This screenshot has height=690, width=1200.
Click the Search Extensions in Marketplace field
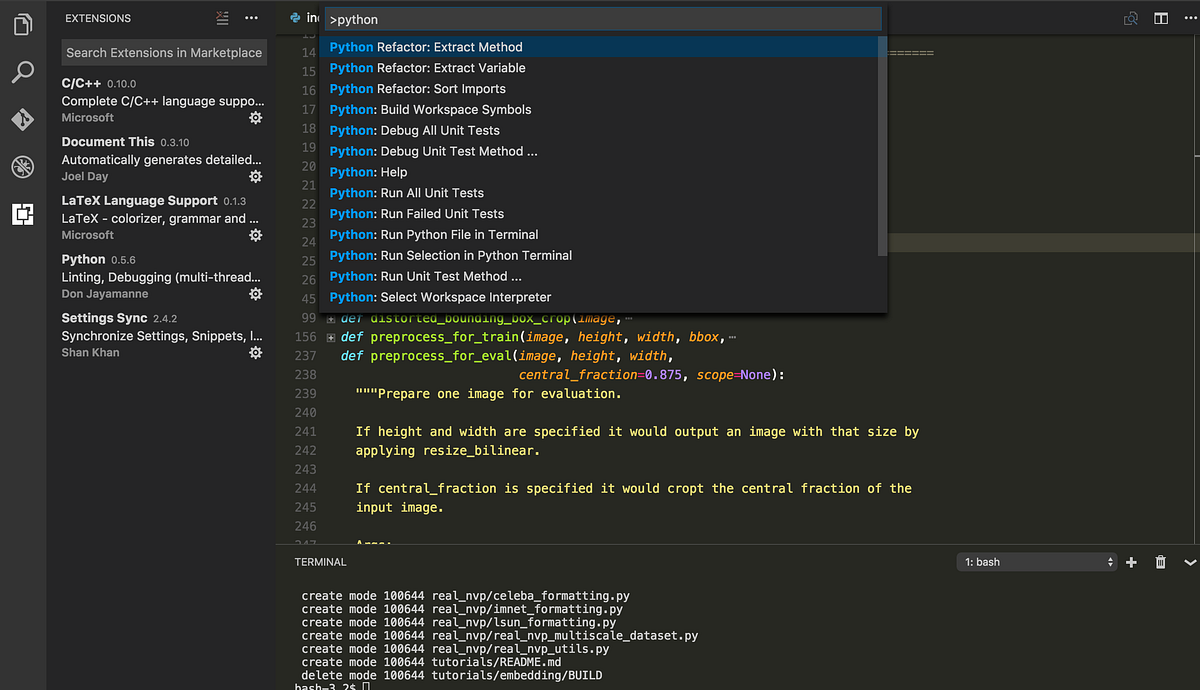(x=163, y=51)
